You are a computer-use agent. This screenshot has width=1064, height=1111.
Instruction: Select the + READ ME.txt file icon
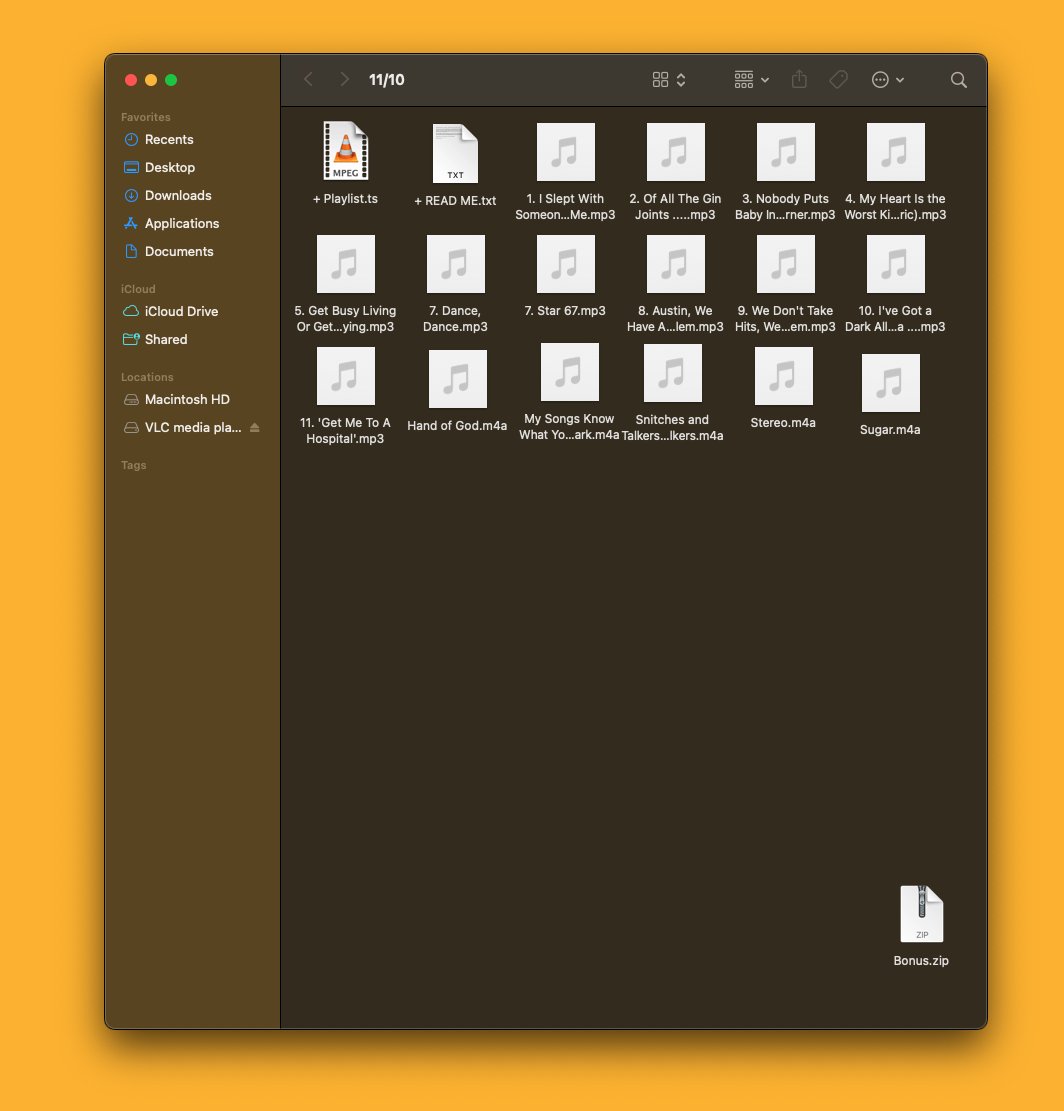coord(455,153)
